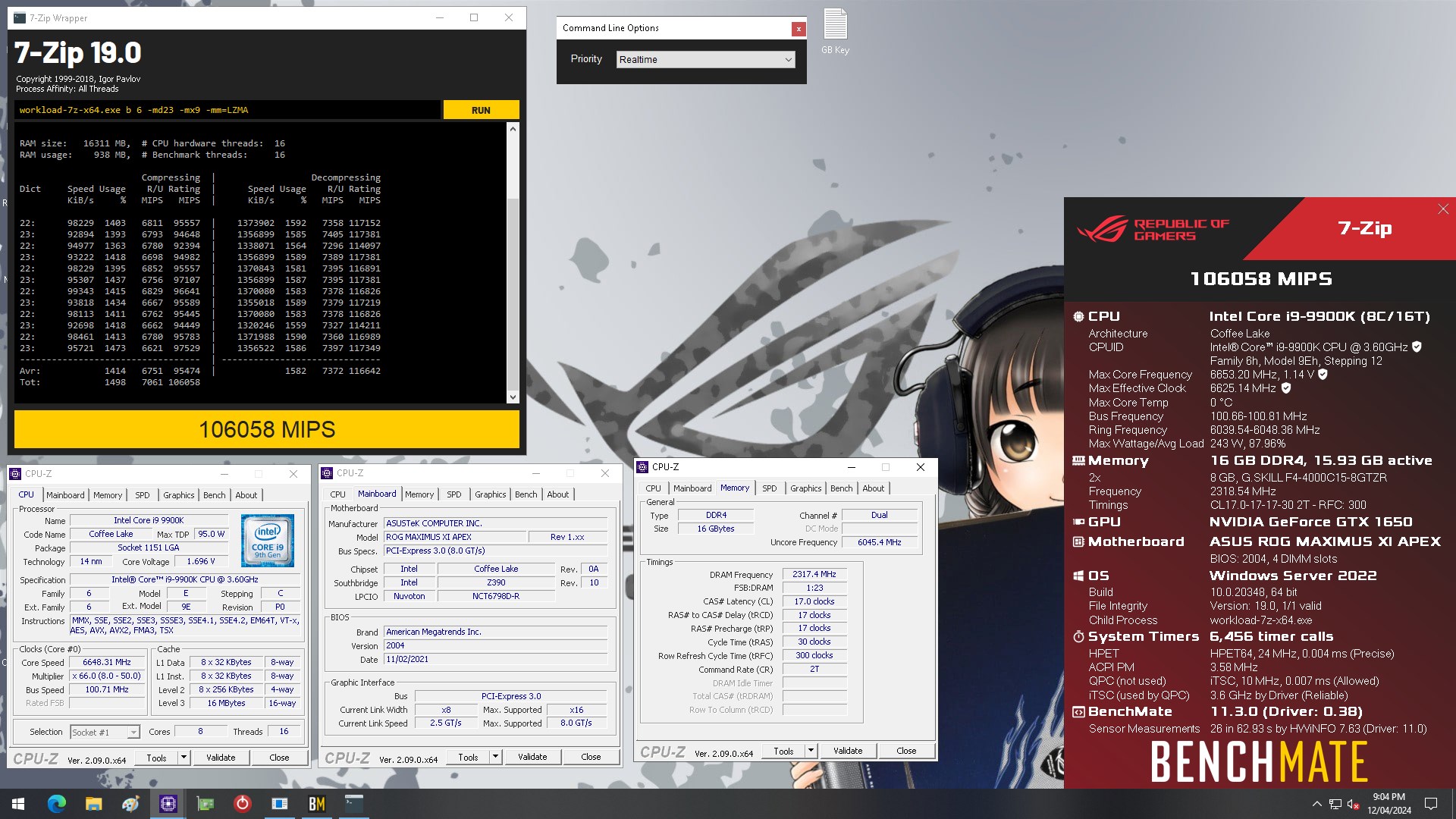Open the notification center icon
Viewport: 1456px width, 819px height.
(1431, 804)
